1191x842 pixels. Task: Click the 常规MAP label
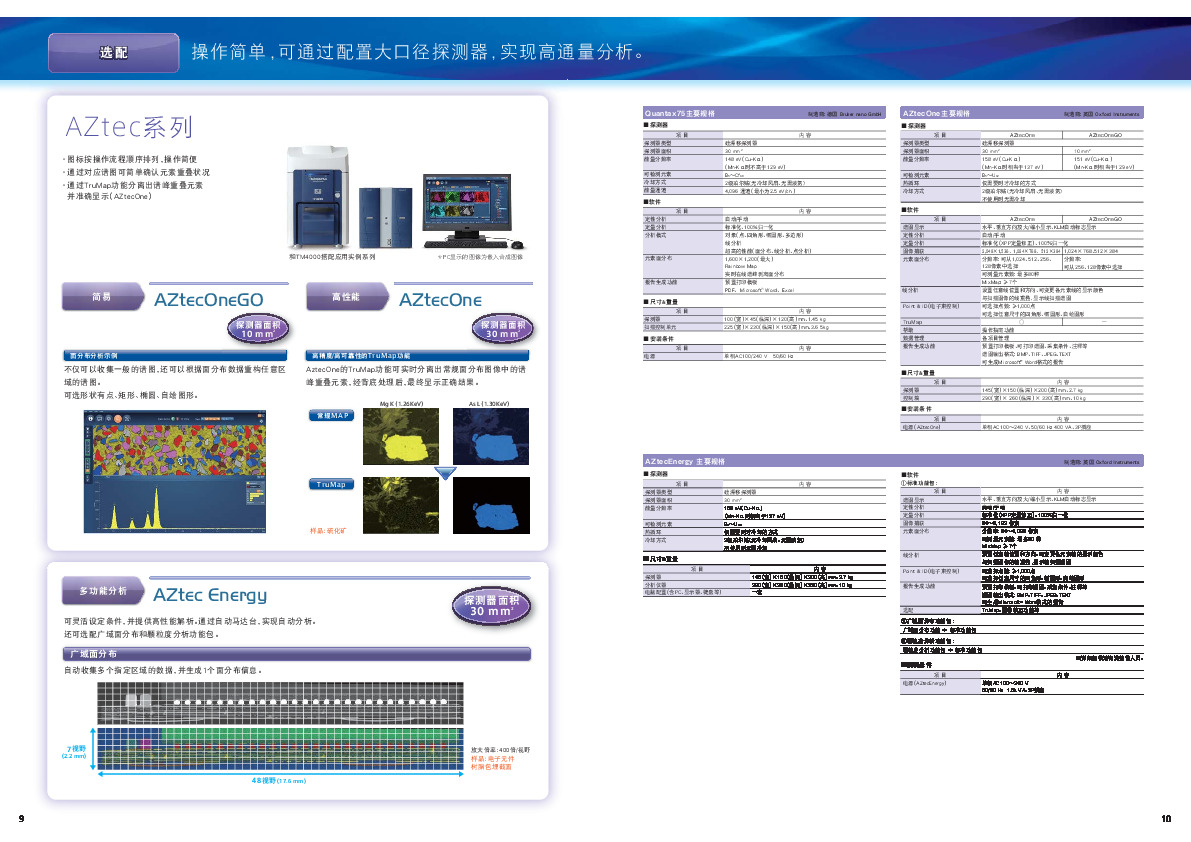[x=332, y=415]
